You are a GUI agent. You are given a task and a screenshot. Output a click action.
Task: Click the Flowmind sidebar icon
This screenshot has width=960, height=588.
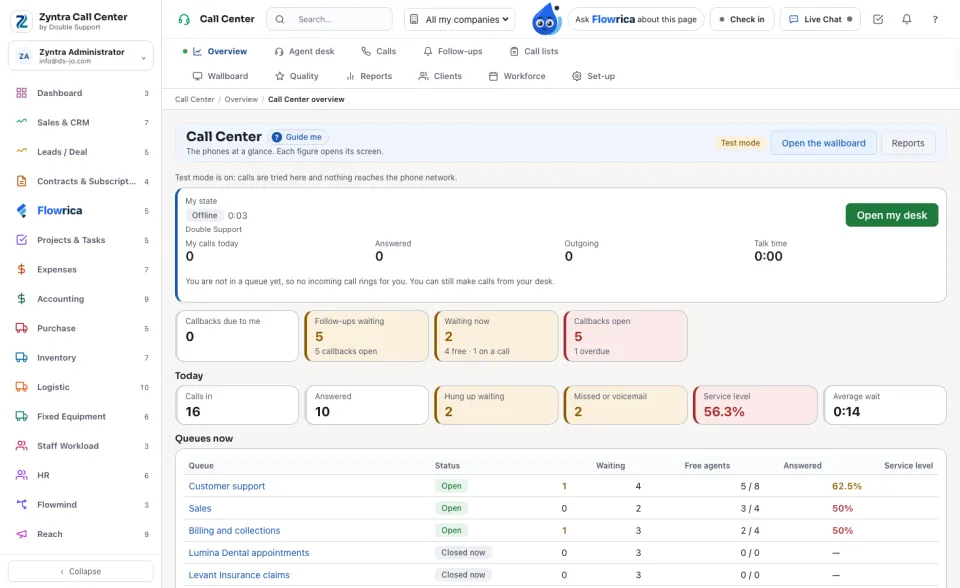coord(21,504)
